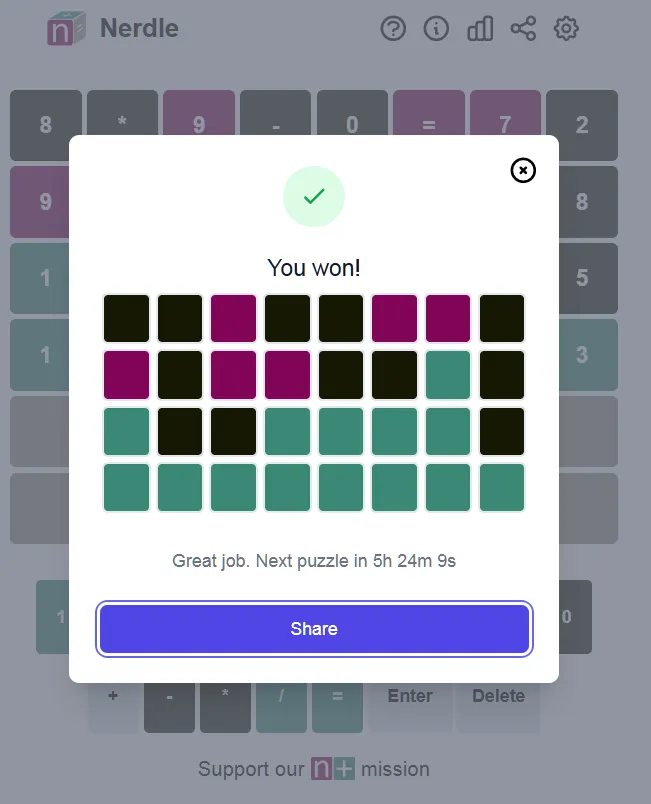The image size is (651, 804).
Task: Close the You won dialog
Action: pyautogui.click(x=523, y=170)
